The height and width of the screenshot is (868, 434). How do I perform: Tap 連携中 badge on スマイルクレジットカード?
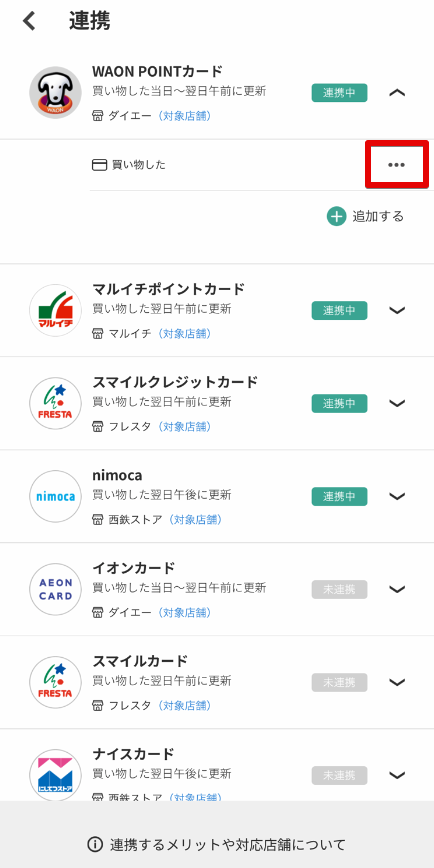[339, 403]
